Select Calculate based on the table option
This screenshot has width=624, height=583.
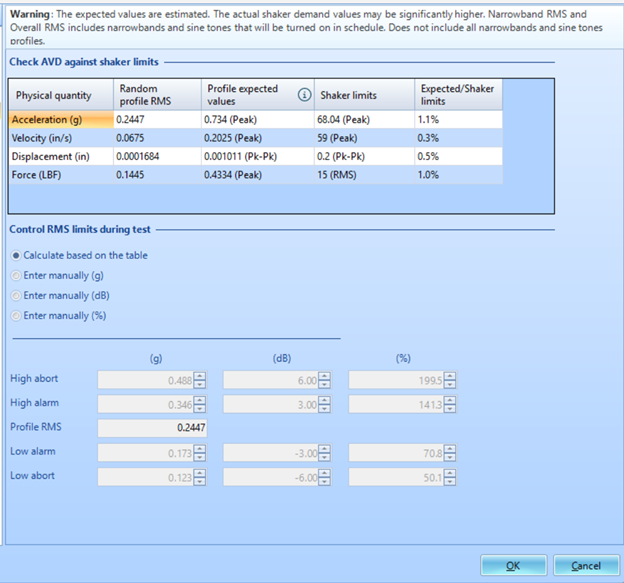(x=16, y=256)
